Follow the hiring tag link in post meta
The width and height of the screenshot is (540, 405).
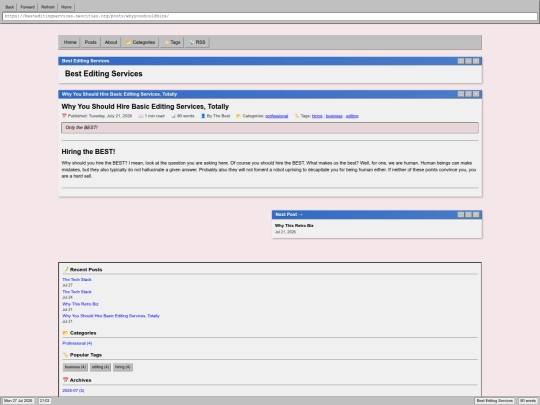click(317, 116)
